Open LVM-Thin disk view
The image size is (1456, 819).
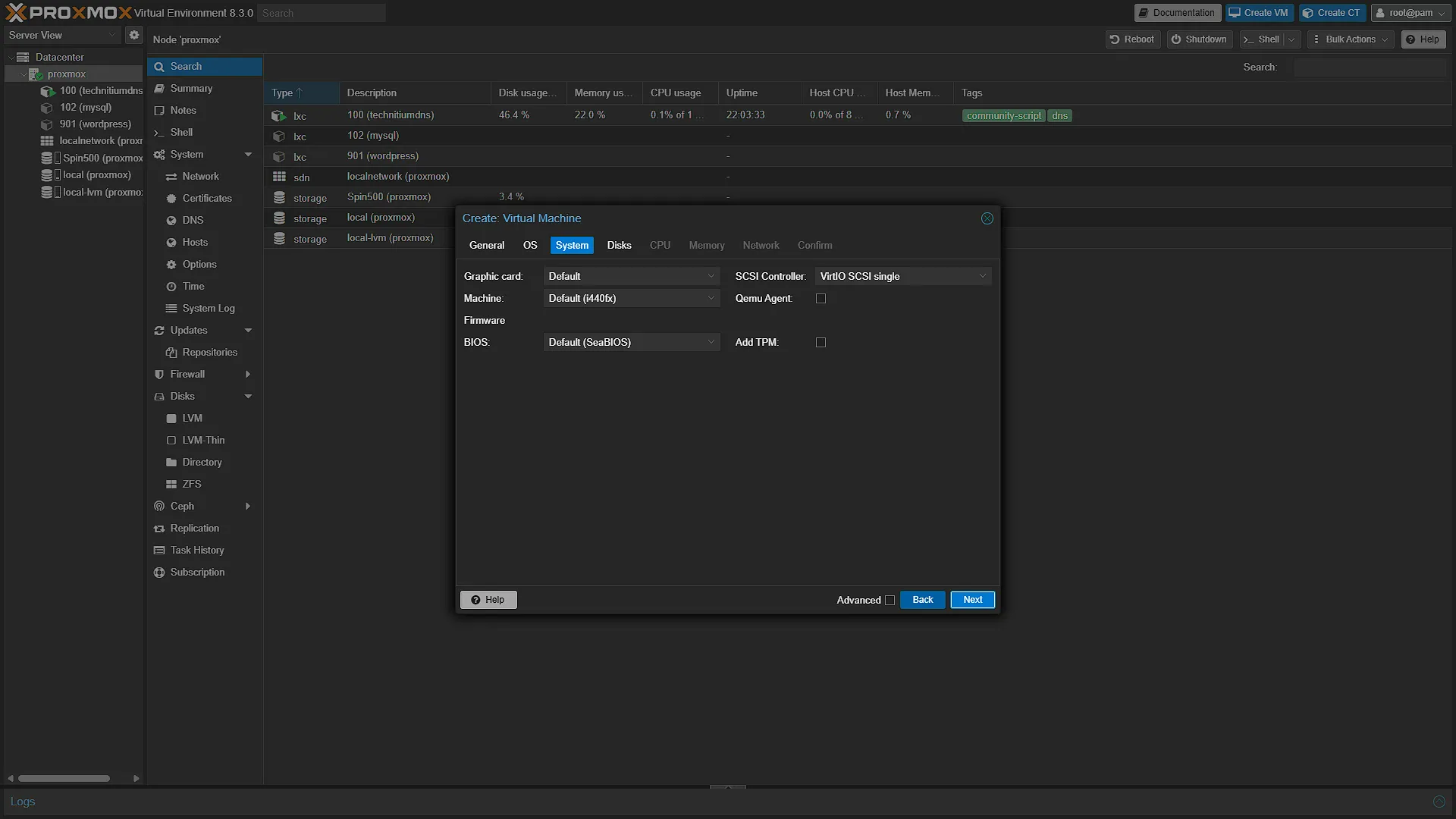(203, 440)
